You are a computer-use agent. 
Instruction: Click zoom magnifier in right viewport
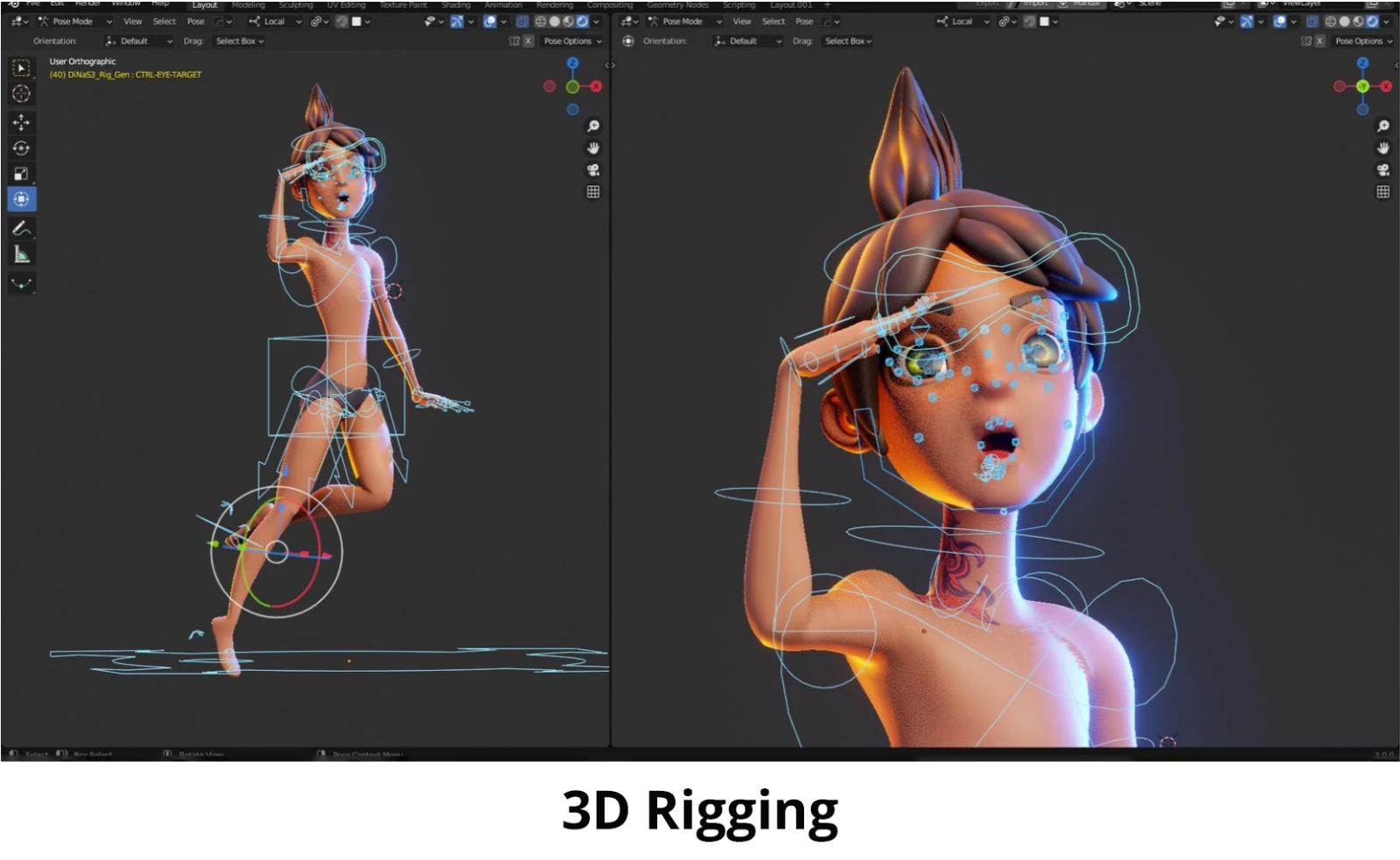pos(1383,126)
